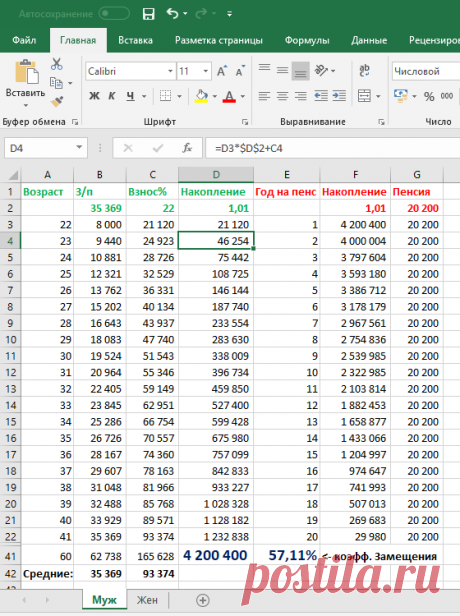
Task: Click the Wrap Text icon
Action: tap(364, 71)
